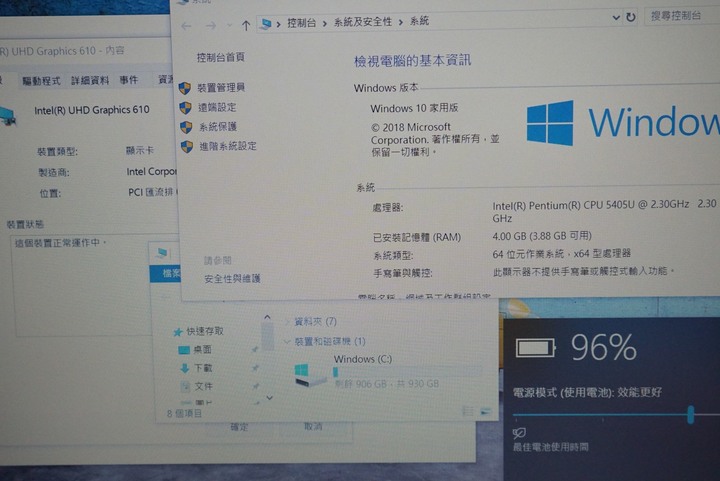Screen dimensions: 720x481
Task: Click the pin icon next to 文件
Action: (x=256, y=386)
